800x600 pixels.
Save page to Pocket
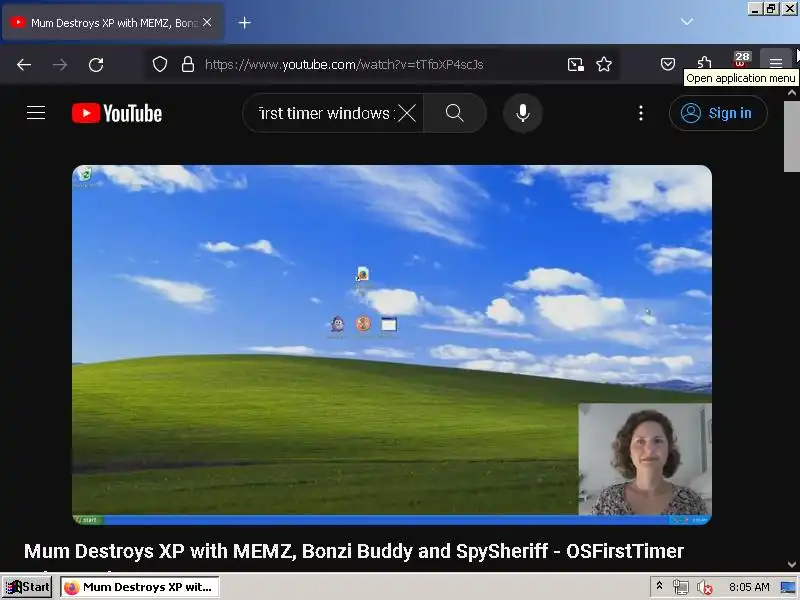pyautogui.click(x=668, y=64)
